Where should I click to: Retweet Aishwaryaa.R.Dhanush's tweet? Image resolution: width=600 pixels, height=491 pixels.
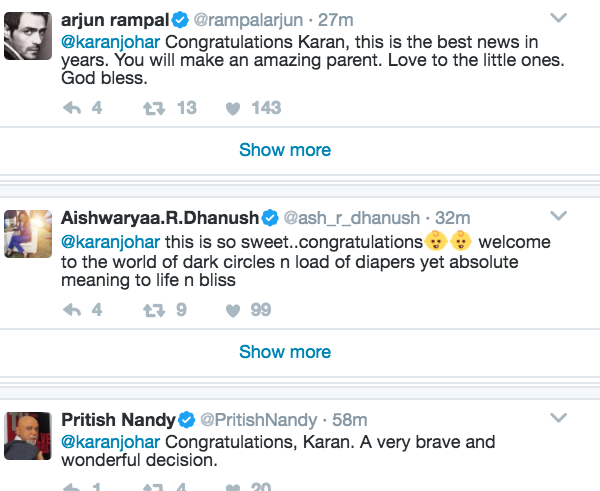click(155, 310)
